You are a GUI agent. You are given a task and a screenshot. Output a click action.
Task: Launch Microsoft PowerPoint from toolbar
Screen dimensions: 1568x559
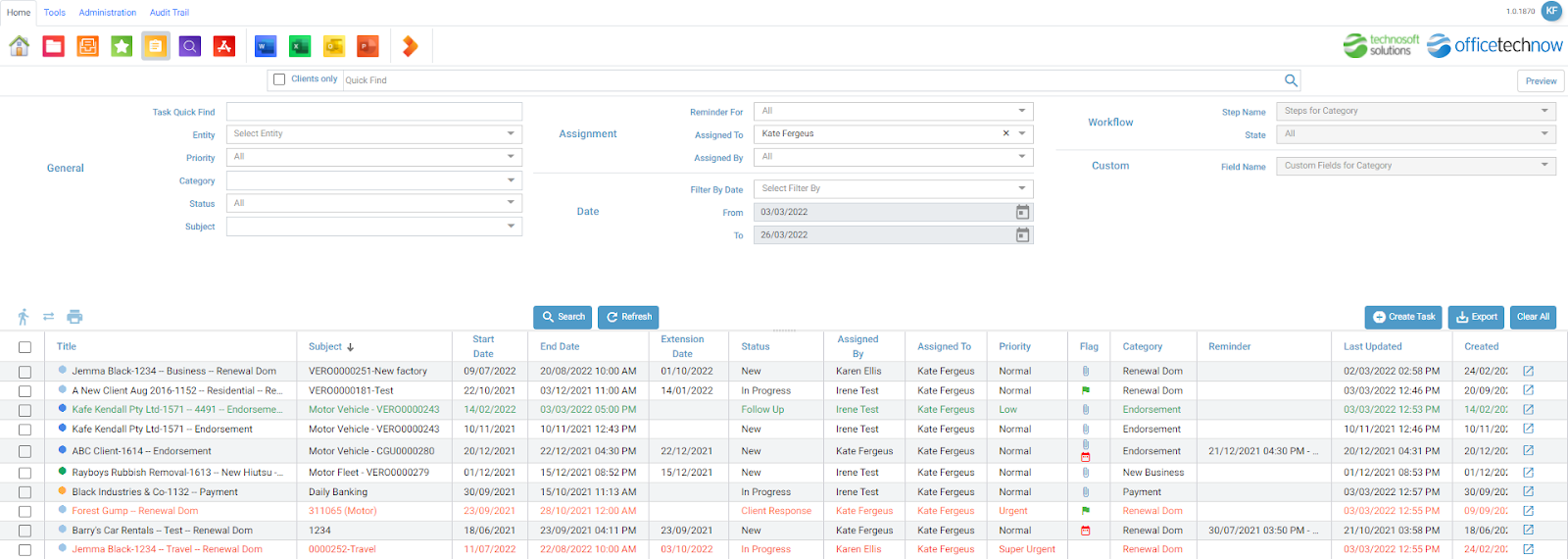coord(368,46)
